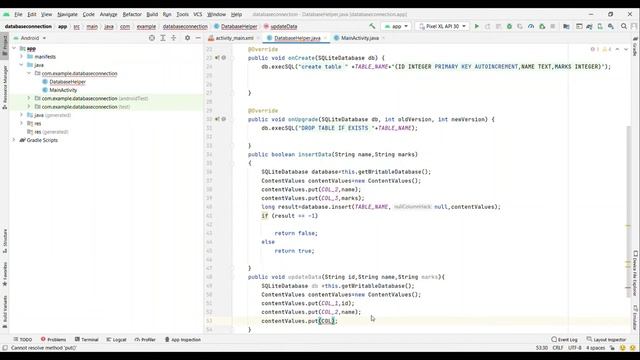Toggle the Project side tool window
Viewport: 640px width, 360px height.
coord(5,45)
